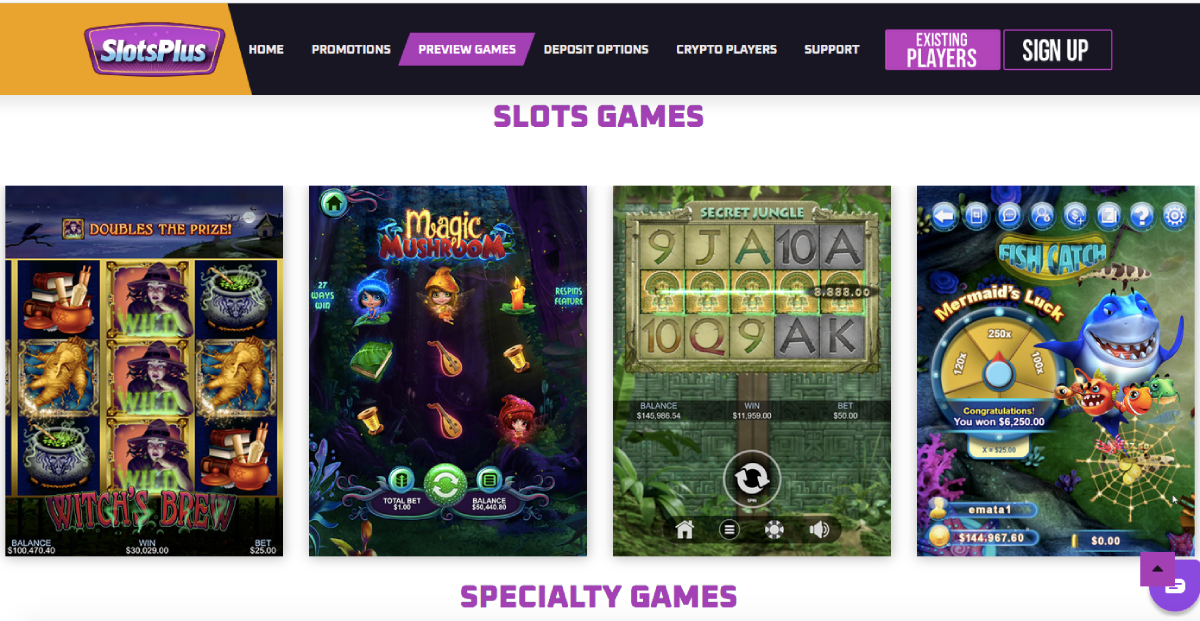The image size is (1200, 621).
Task: Click the SlotsPlus logo
Action: tap(153, 49)
